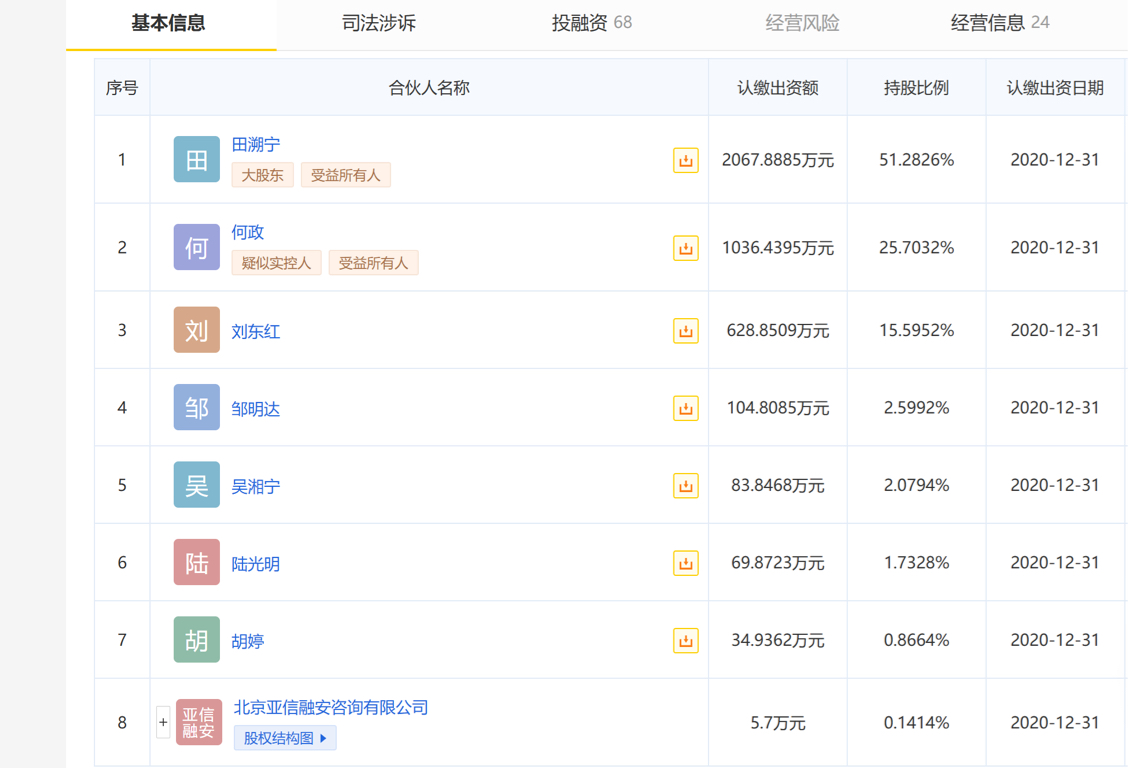1128x768 pixels.
Task: Click the orange icon in 胡婷's row
Action: [x=685, y=641]
